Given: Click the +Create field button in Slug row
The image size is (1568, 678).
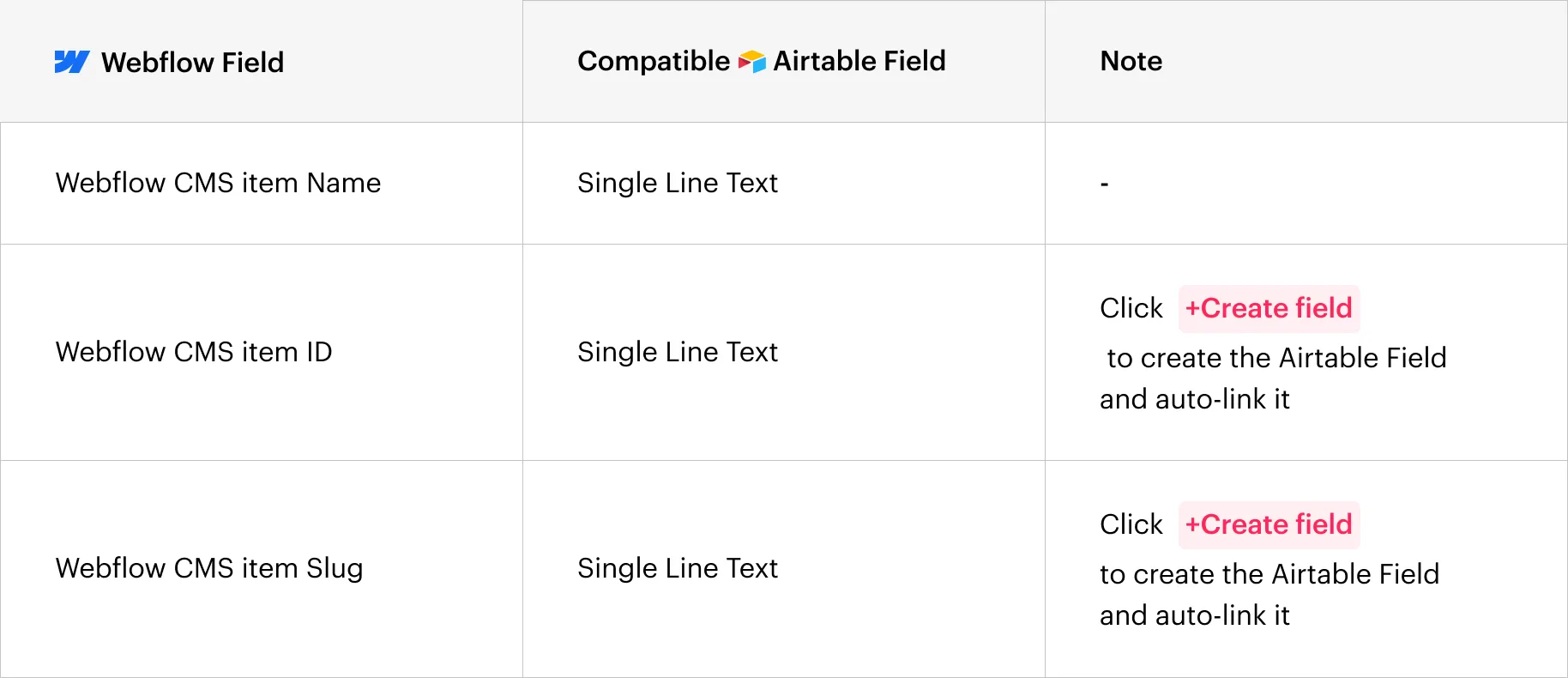Looking at the screenshot, I should [1269, 525].
